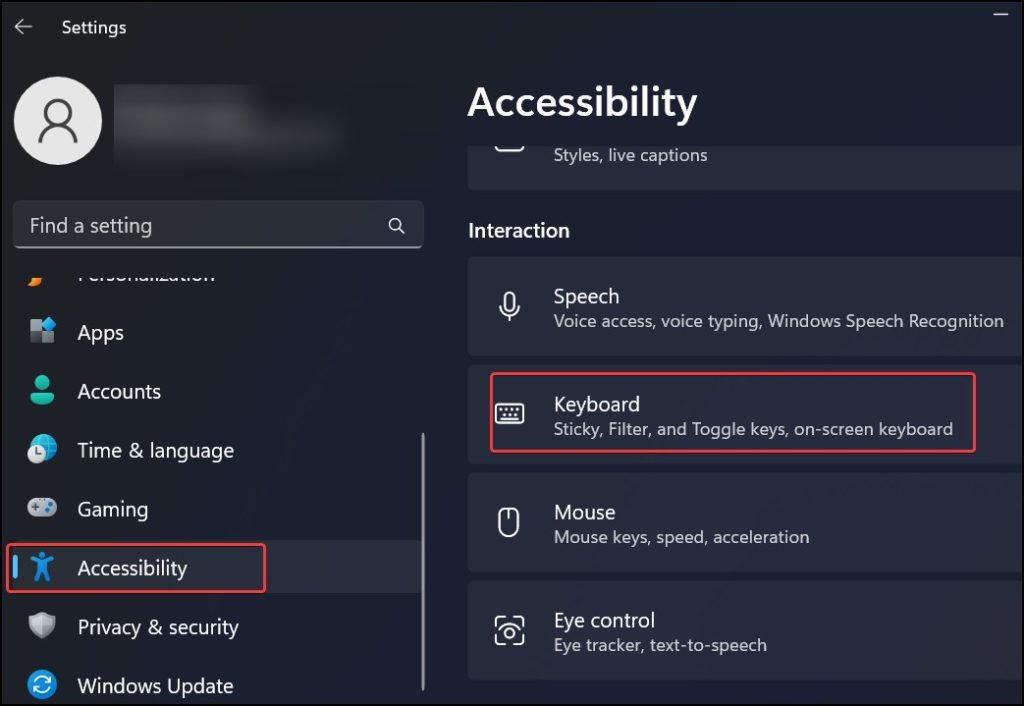
Task: Click the Speech microphone icon
Action: pyautogui.click(x=511, y=306)
